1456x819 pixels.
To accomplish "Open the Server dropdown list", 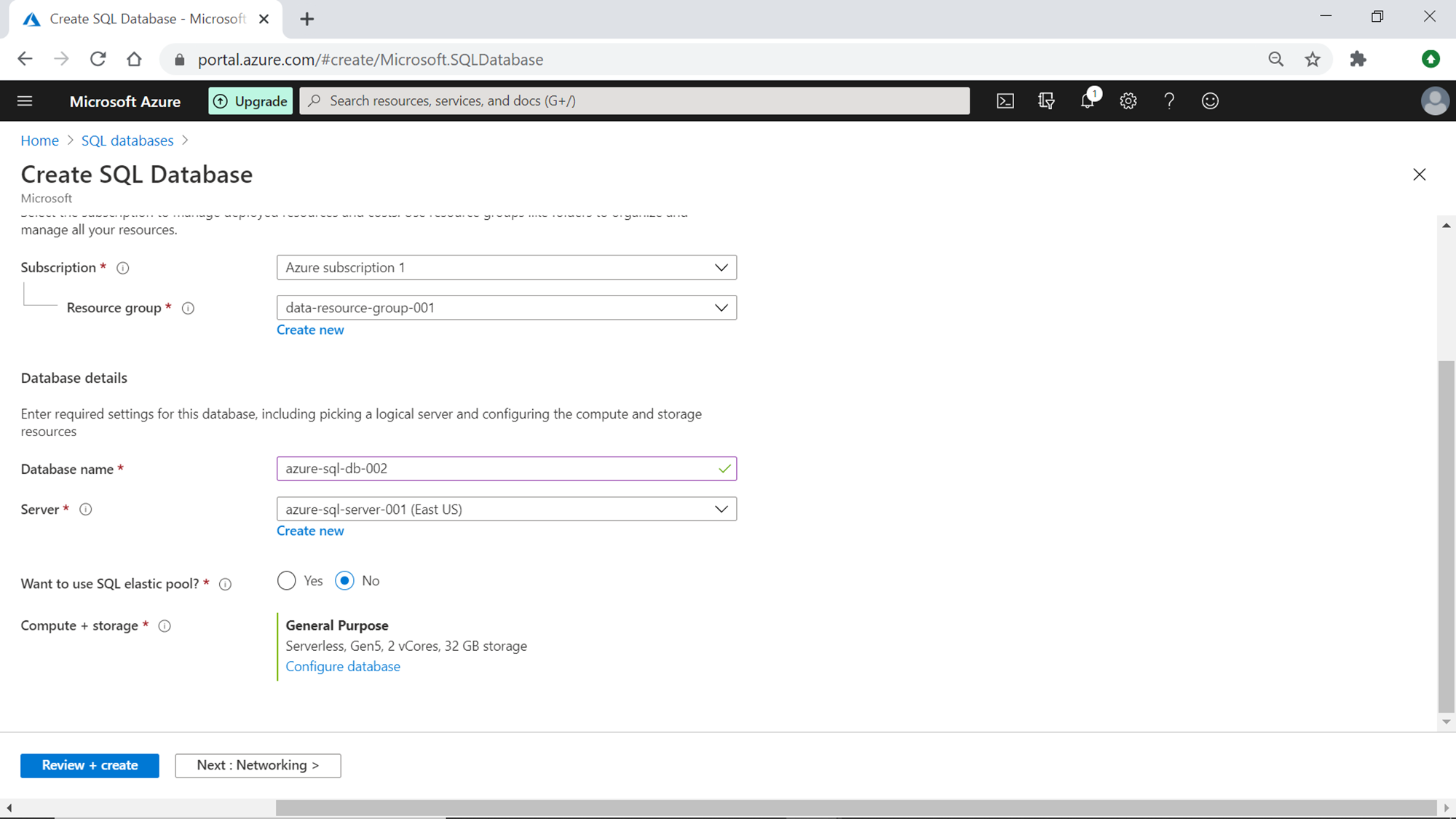I will coord(506,509).
